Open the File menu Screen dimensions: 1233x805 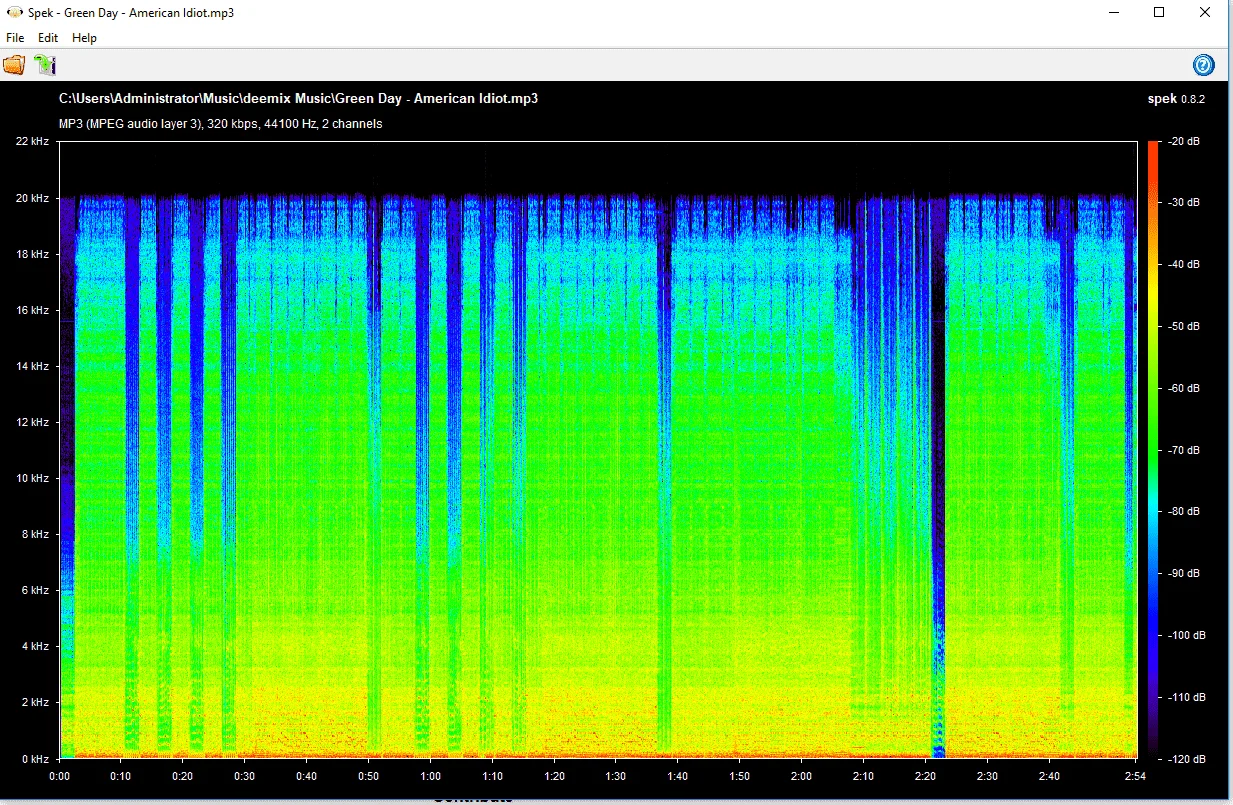(15, 37)
